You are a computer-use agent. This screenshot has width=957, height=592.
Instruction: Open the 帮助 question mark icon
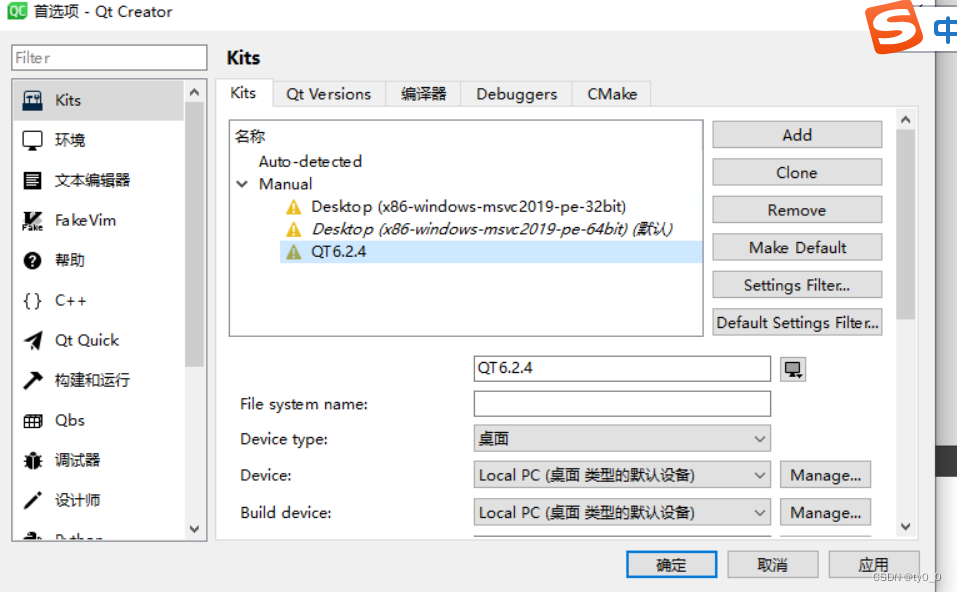coord(32,261)
